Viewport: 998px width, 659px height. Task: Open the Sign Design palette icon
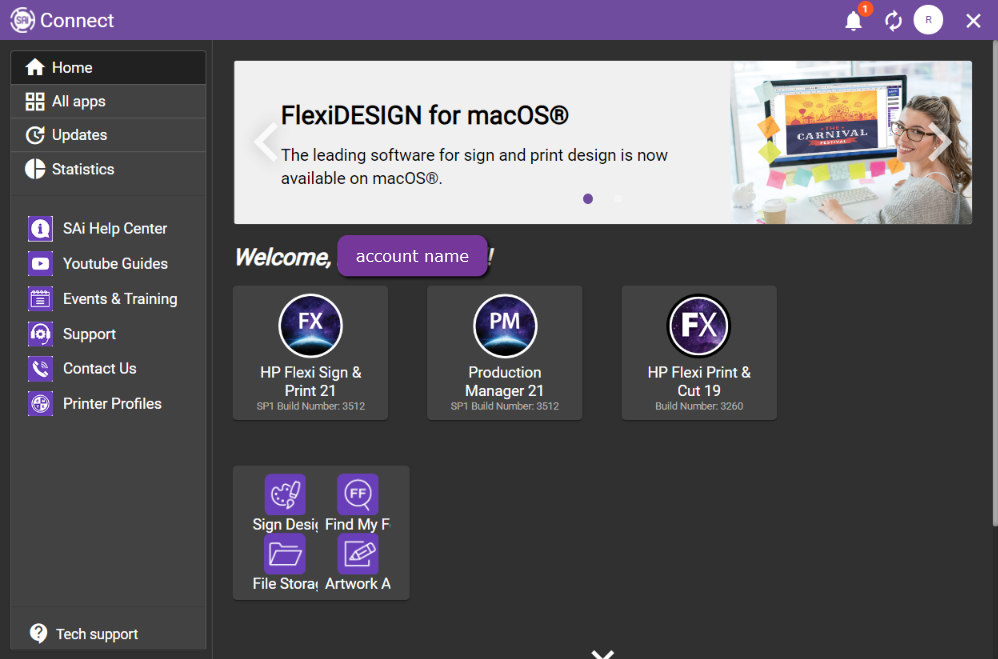(x=285, y=494)
